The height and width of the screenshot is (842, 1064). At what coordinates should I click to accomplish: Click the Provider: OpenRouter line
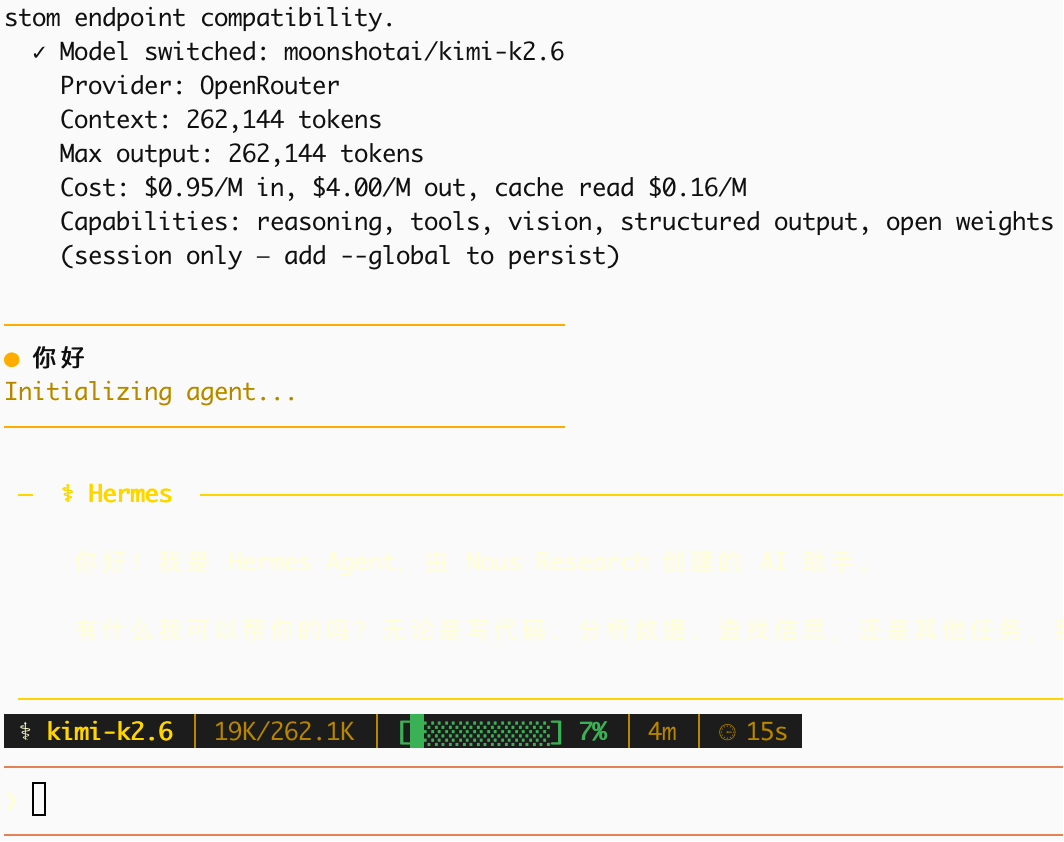[200, 86]
